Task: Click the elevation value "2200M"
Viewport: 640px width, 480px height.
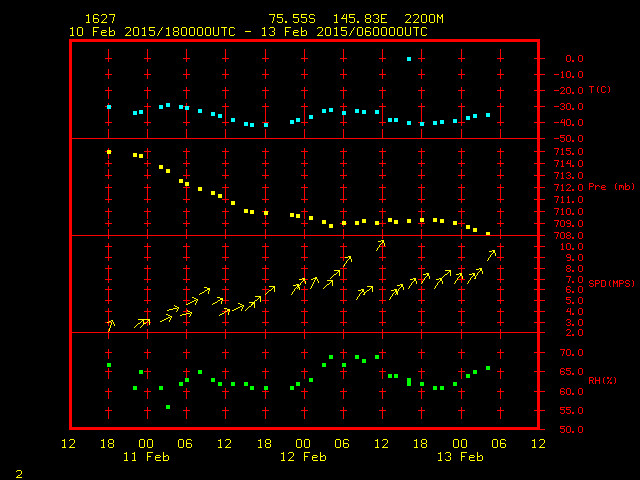Action: pyautogui.click(x=424, y=19)
